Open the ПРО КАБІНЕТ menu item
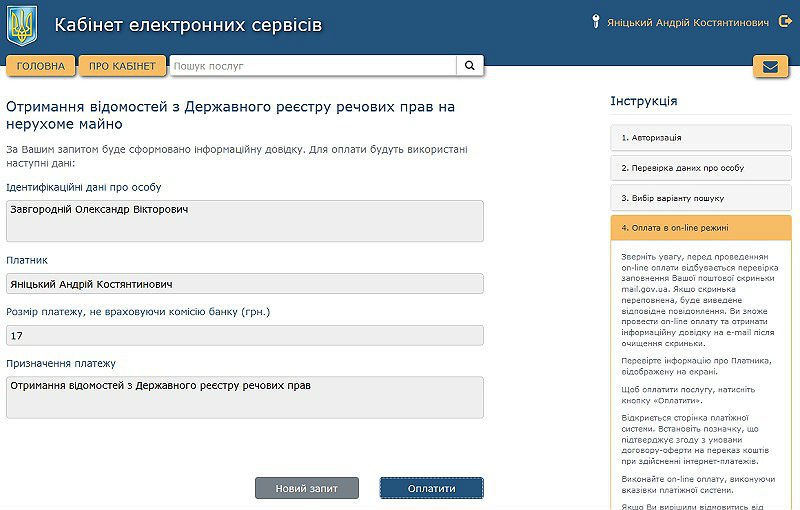800x510 pixels. point(122,66)
